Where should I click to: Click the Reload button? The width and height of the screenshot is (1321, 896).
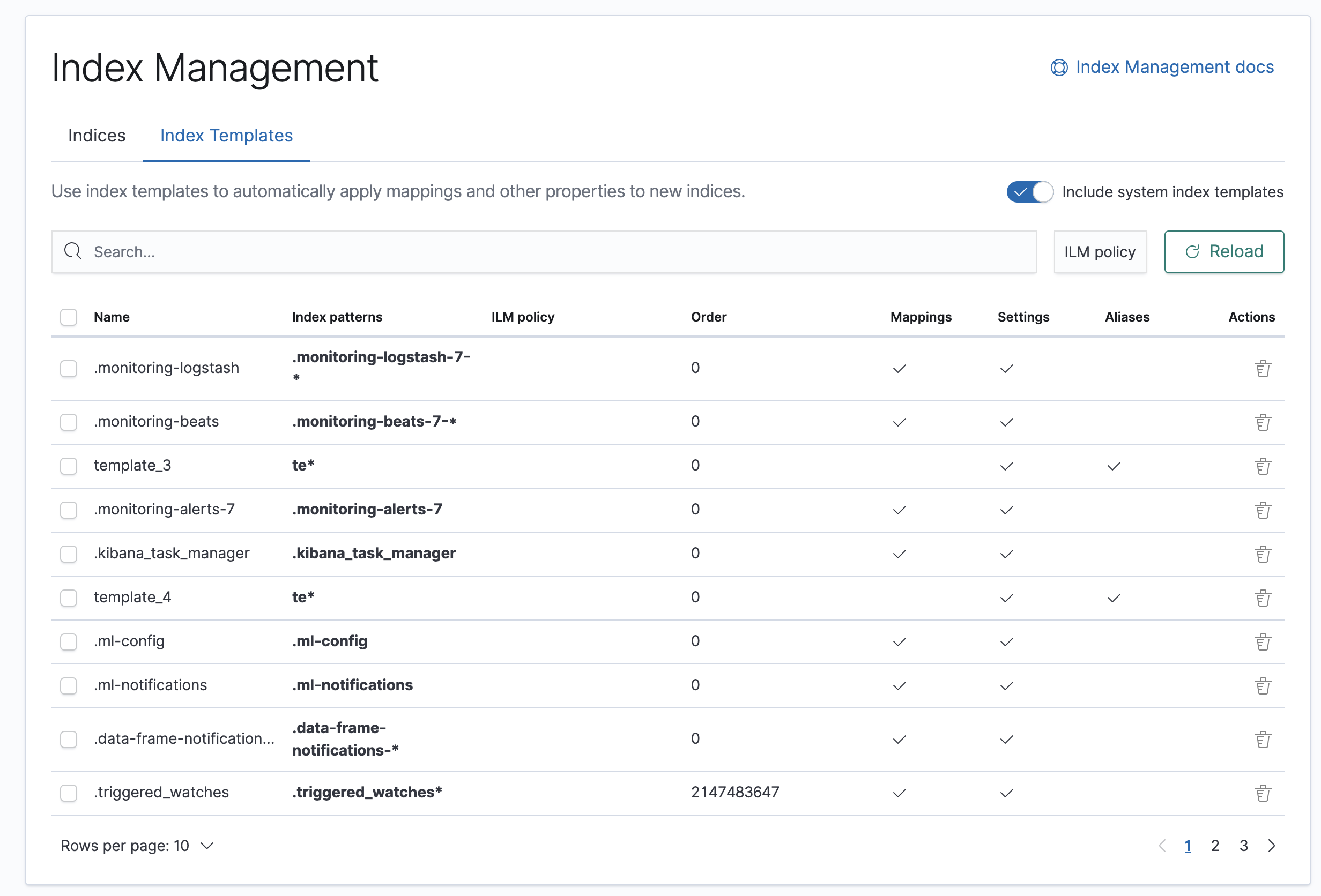coord(1224,252)
